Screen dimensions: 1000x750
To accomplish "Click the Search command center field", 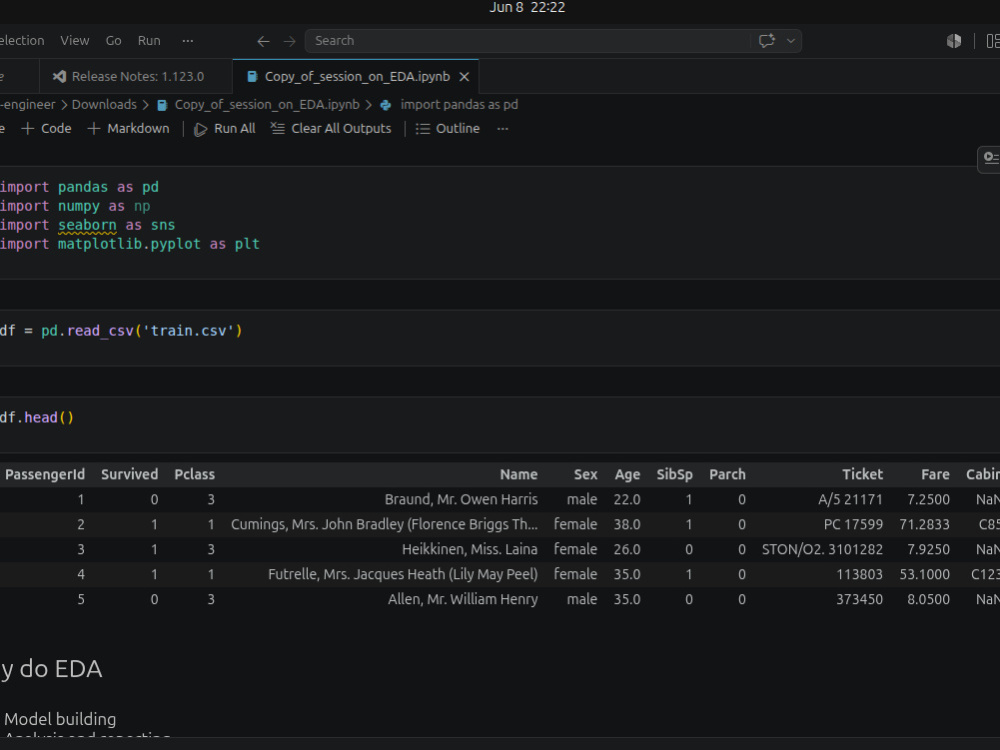I will [528, 41].
